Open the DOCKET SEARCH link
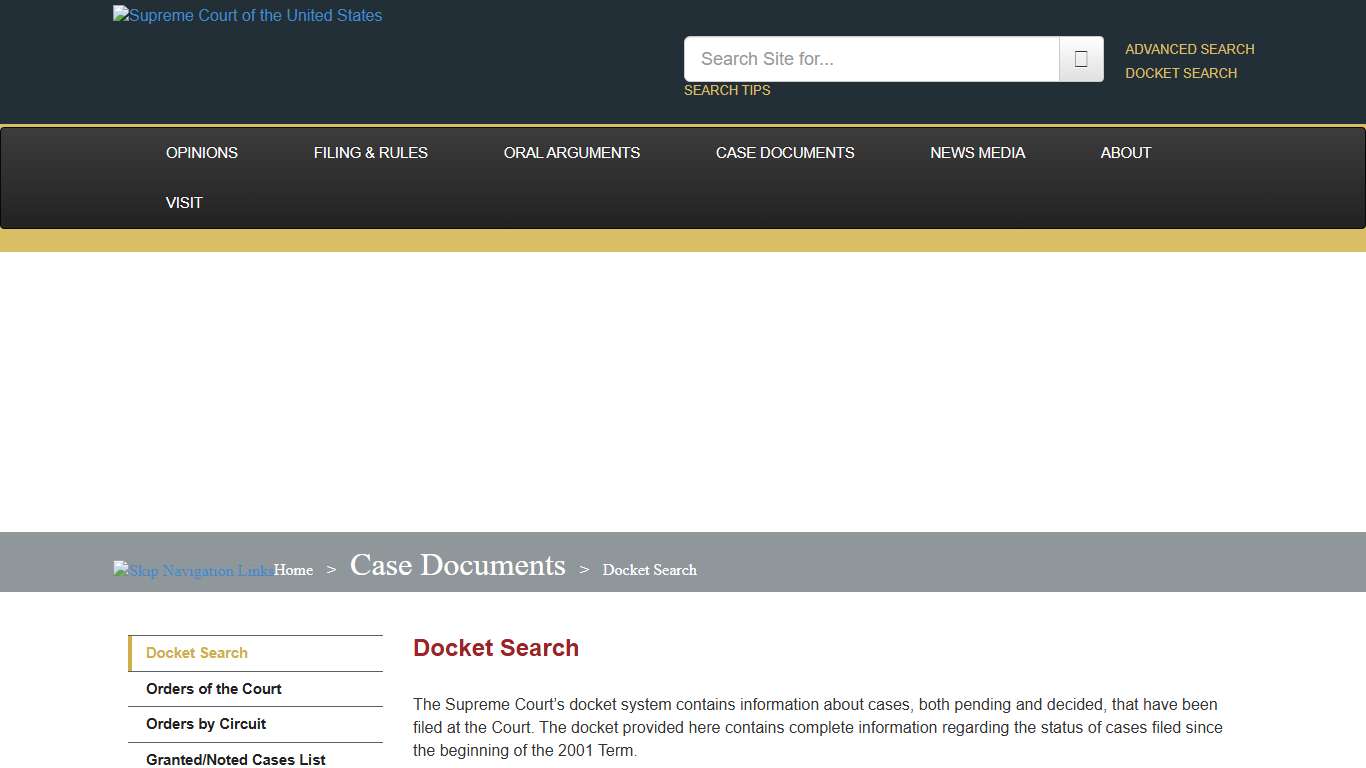Image resolution: width=1366 pixels, height=768 pixels. point(1181,73)
